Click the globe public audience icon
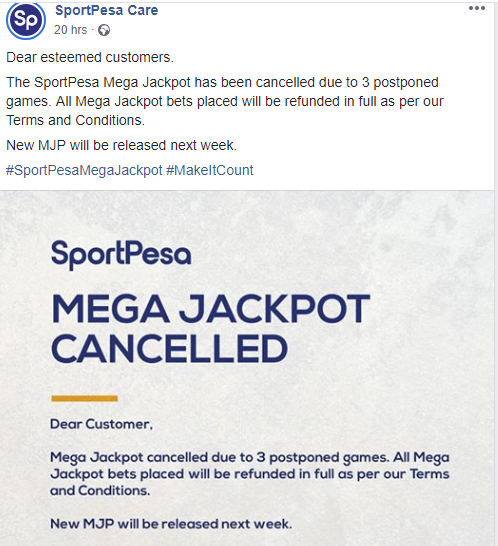 coord(104,31)
